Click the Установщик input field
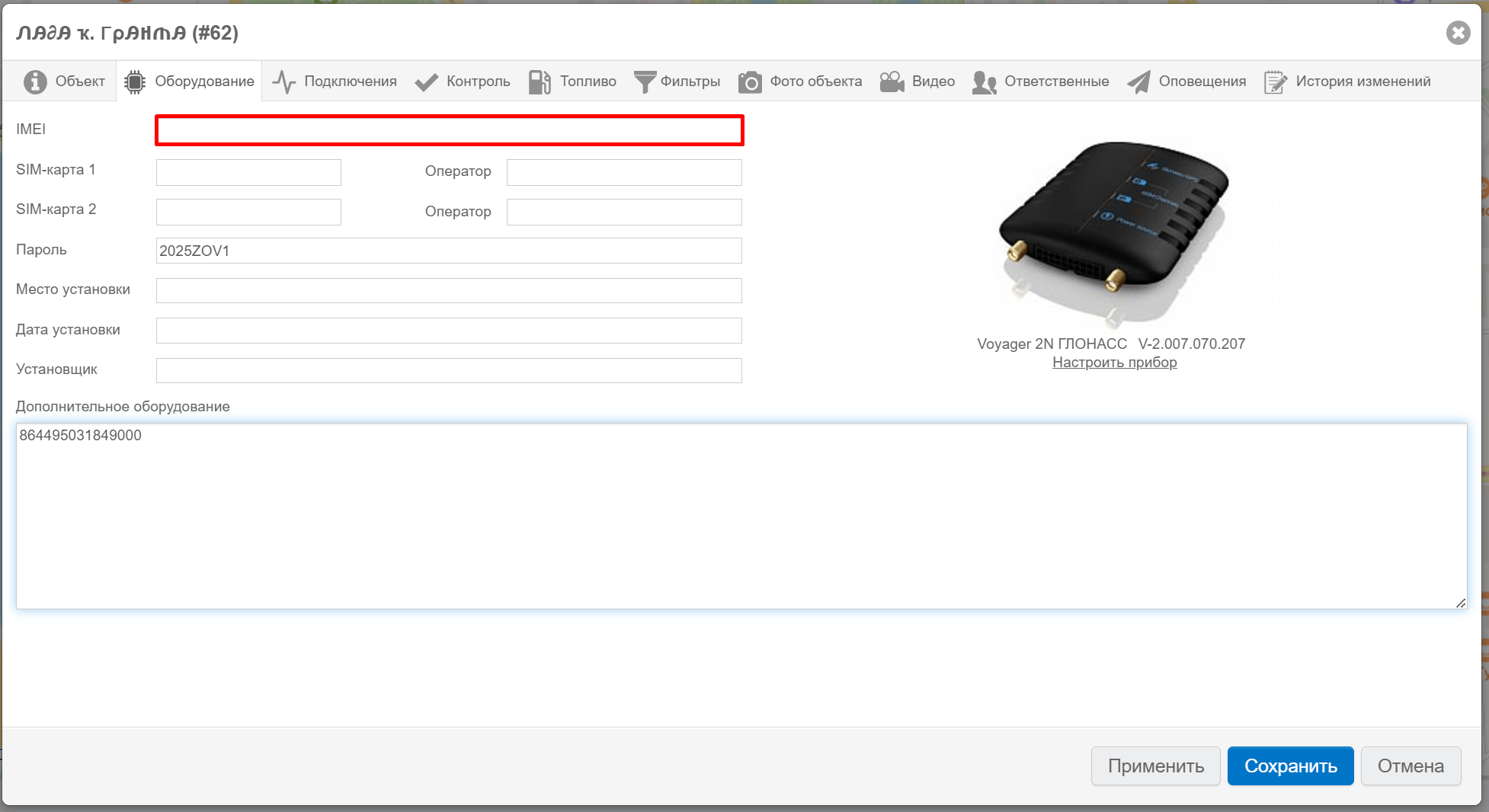 click(x=449, y=370)
